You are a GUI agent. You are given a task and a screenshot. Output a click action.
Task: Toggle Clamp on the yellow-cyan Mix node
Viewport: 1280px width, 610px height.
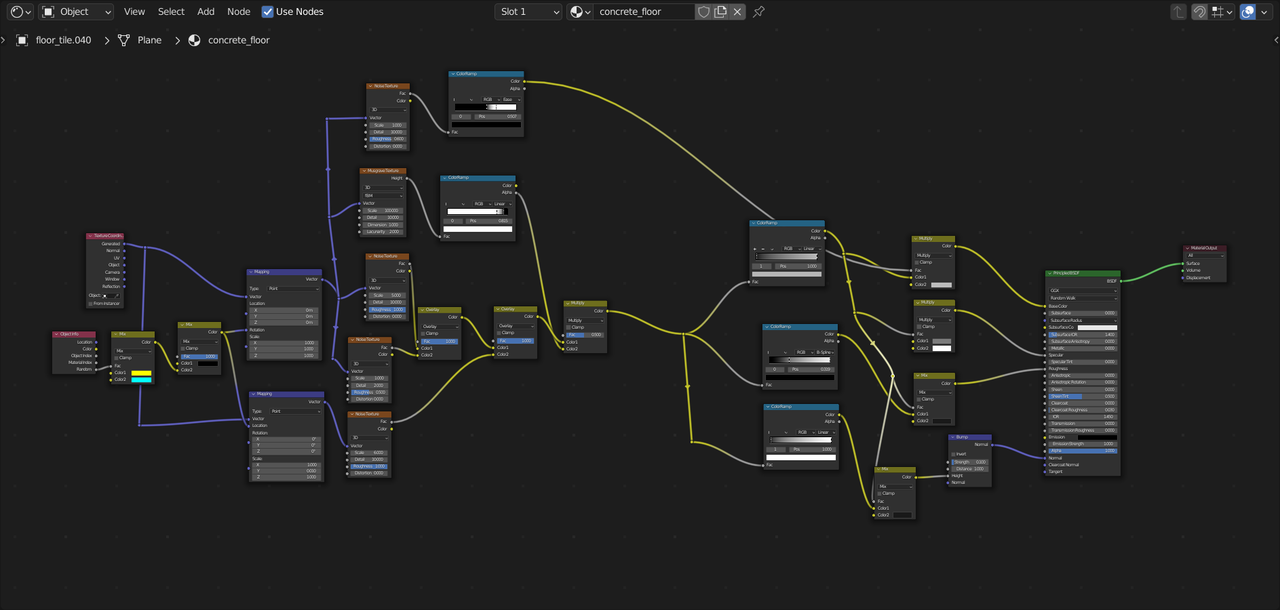pyautogui.click(x=115, y=357)
